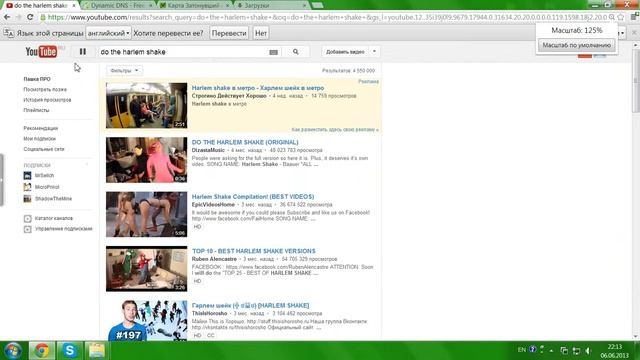Open dropdown arrow next to Добавить видео

pos(374,51)
